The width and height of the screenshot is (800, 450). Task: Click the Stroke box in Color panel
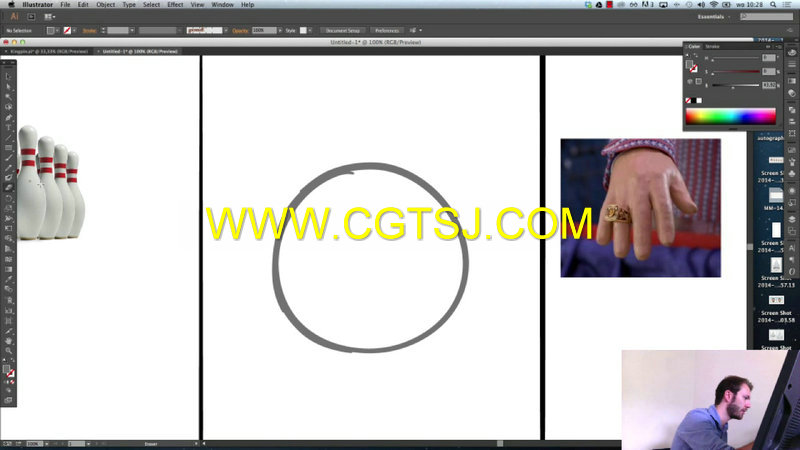(x=694, y=69)
